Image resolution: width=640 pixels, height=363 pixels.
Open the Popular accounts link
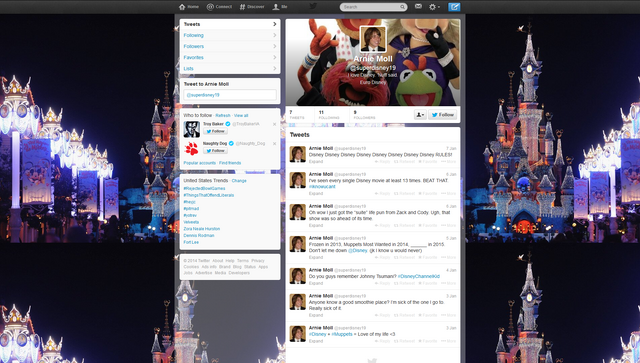[200, 163]
